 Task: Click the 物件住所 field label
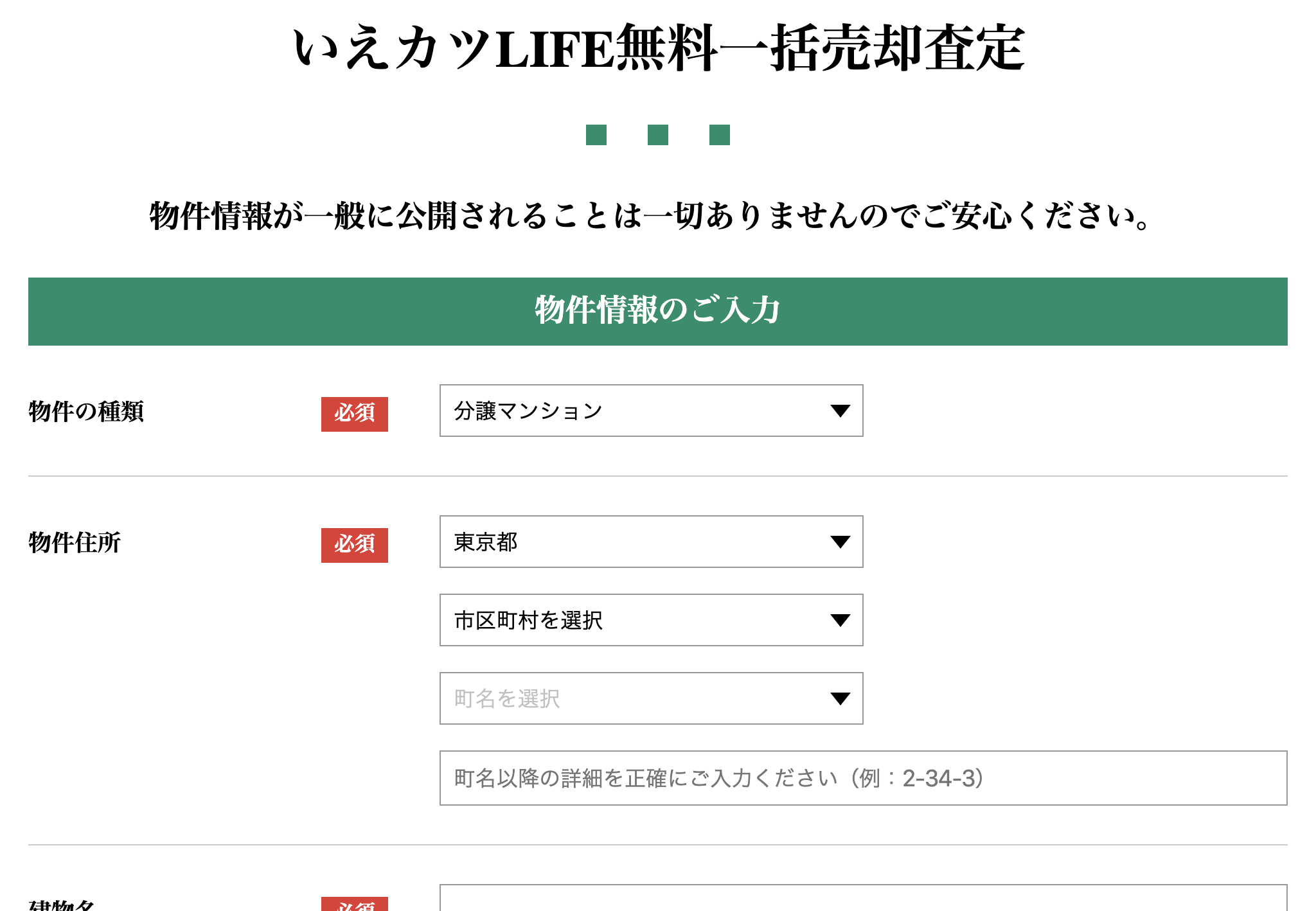(75, 543)
